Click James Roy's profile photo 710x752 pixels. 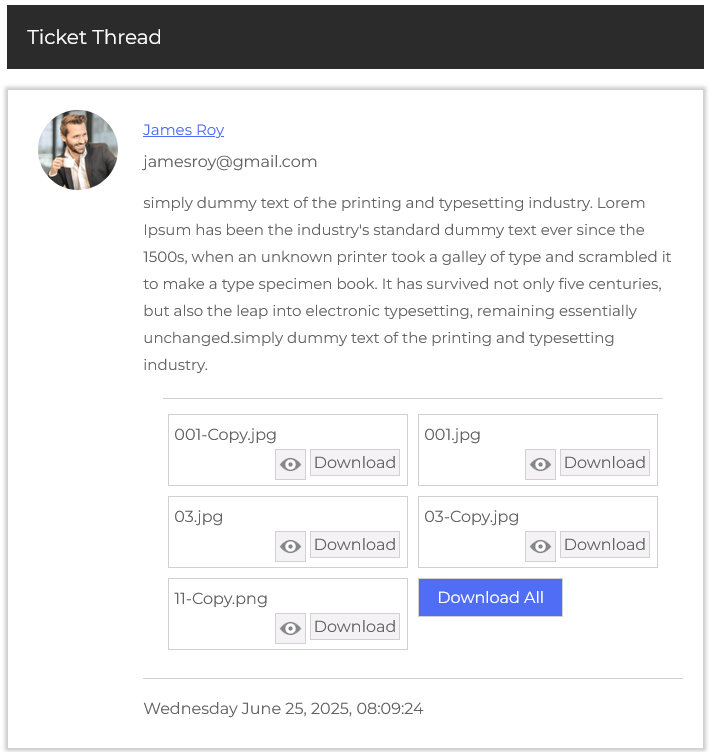78,150
